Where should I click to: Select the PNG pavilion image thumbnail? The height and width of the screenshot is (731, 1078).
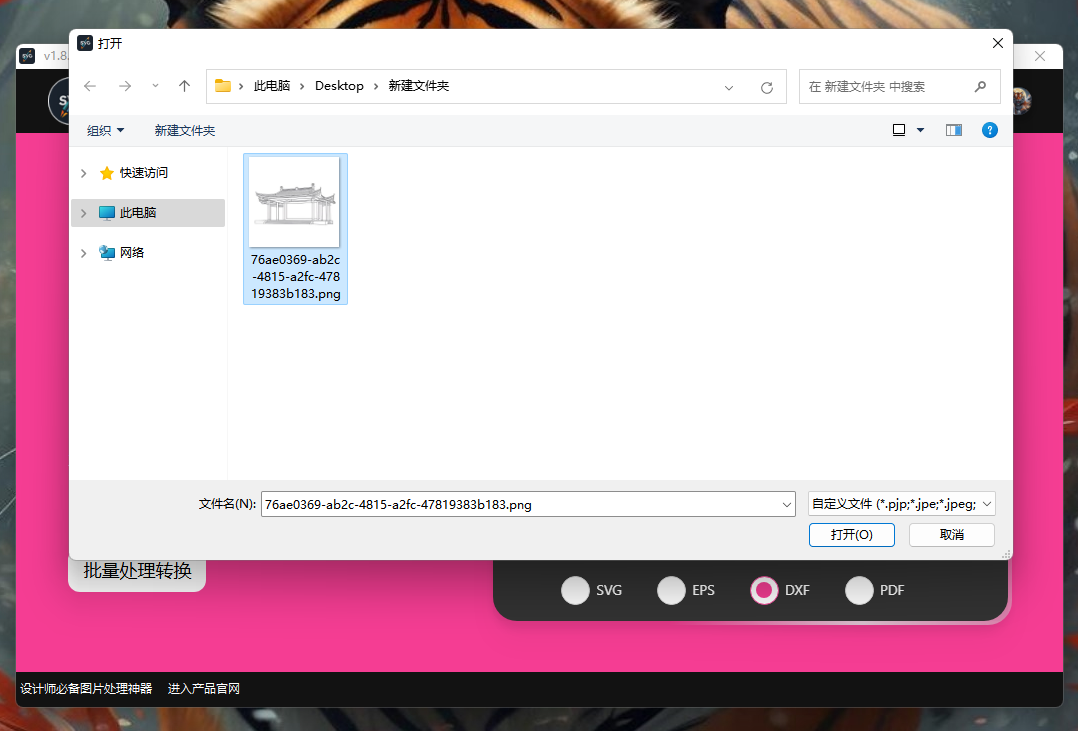[x=295, y=200]
